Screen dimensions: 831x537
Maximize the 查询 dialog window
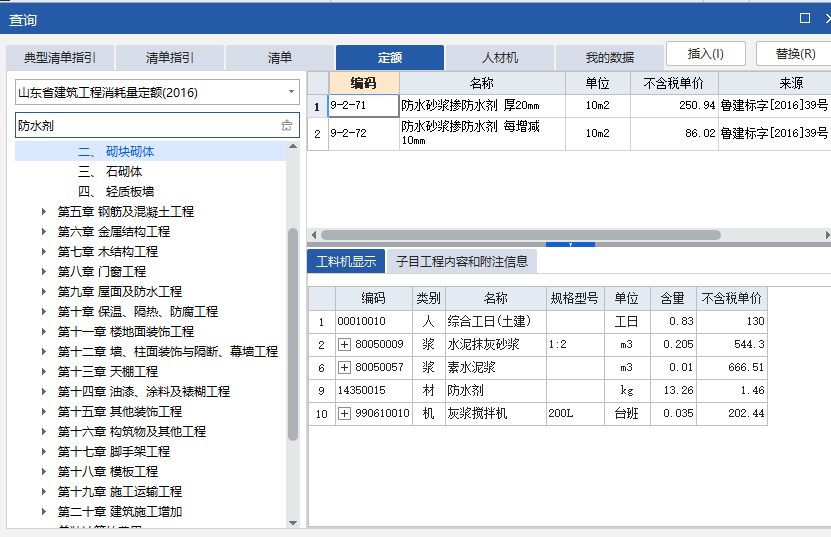click(805, 18)
